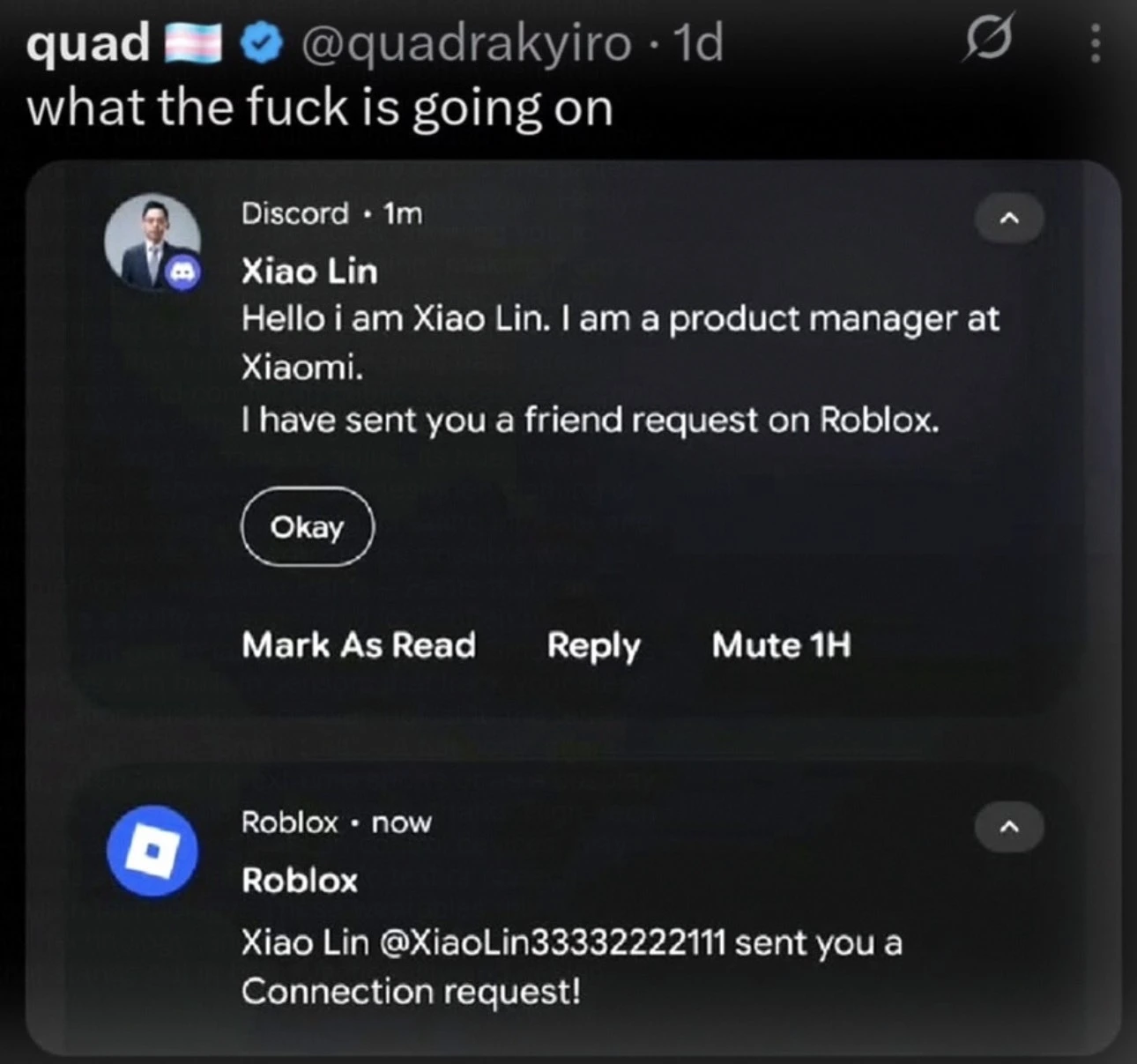This screenshot has width=1137, height=1064.
Task: Click the "what the fuck is going on" text
Action: [319, 108]
